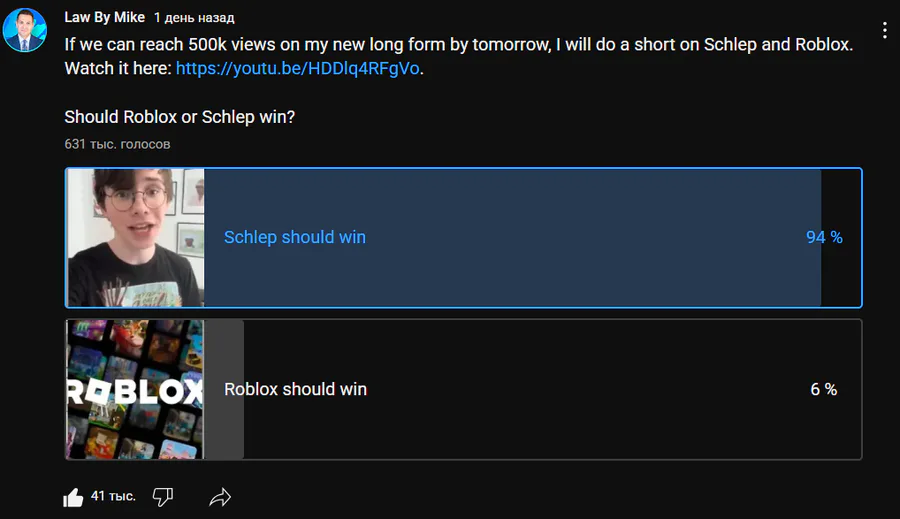Click the 631 тыс. голосов vote count
Image resolution: width=900 pixels, height=519 pixels.
pyautogui.click(x=117, y=144)
